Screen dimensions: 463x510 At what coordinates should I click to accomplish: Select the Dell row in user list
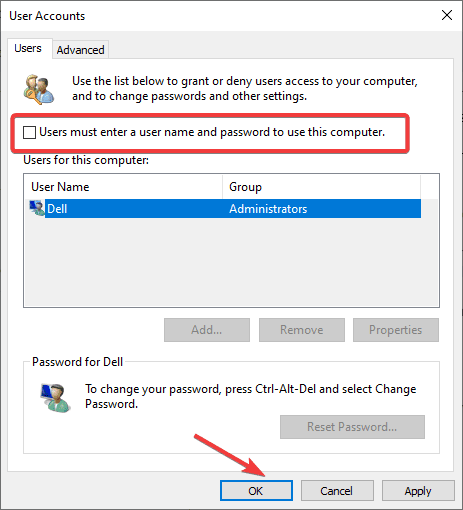click(225, 209)
